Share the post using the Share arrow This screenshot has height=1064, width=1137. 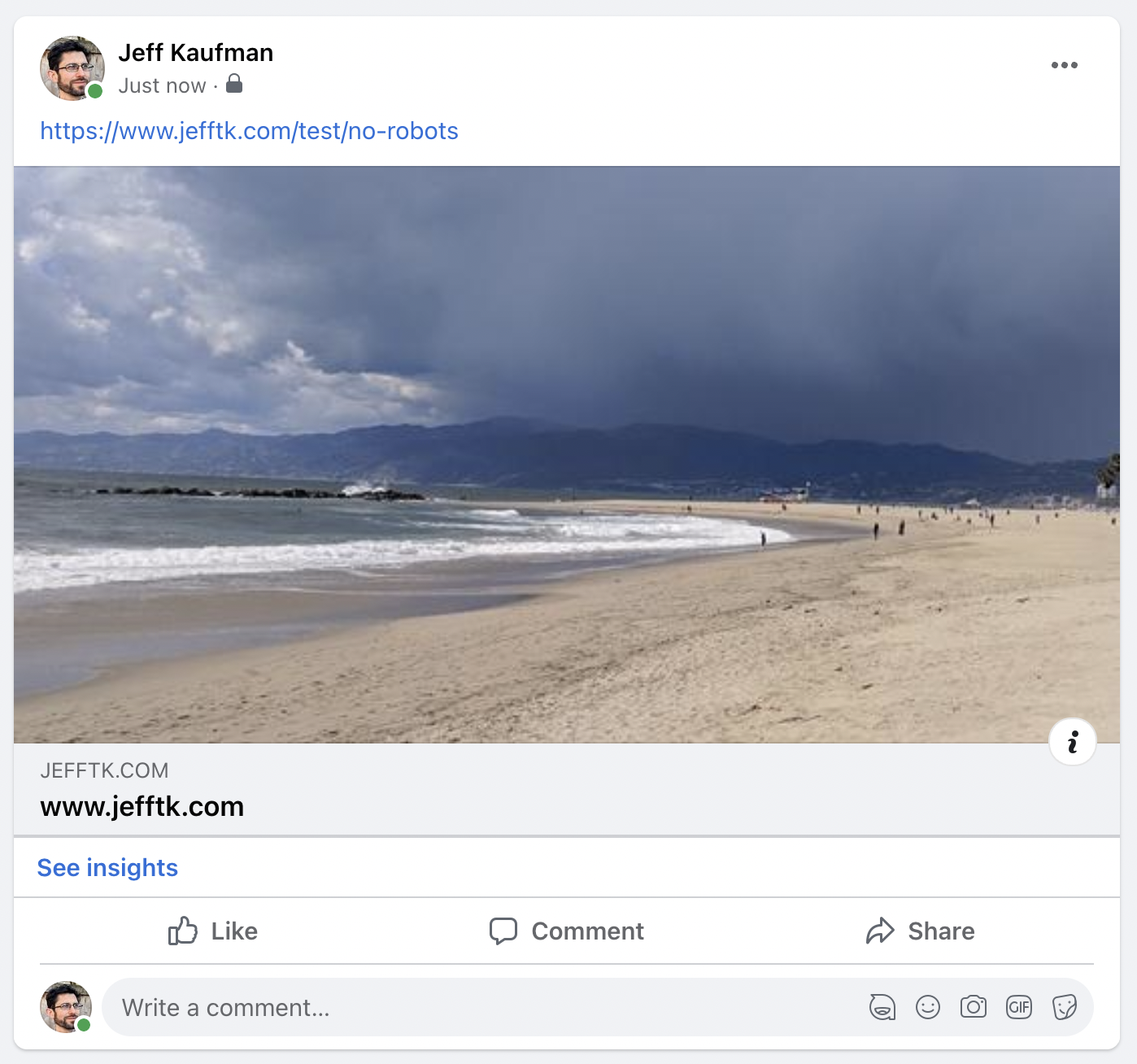pos(881,931)
